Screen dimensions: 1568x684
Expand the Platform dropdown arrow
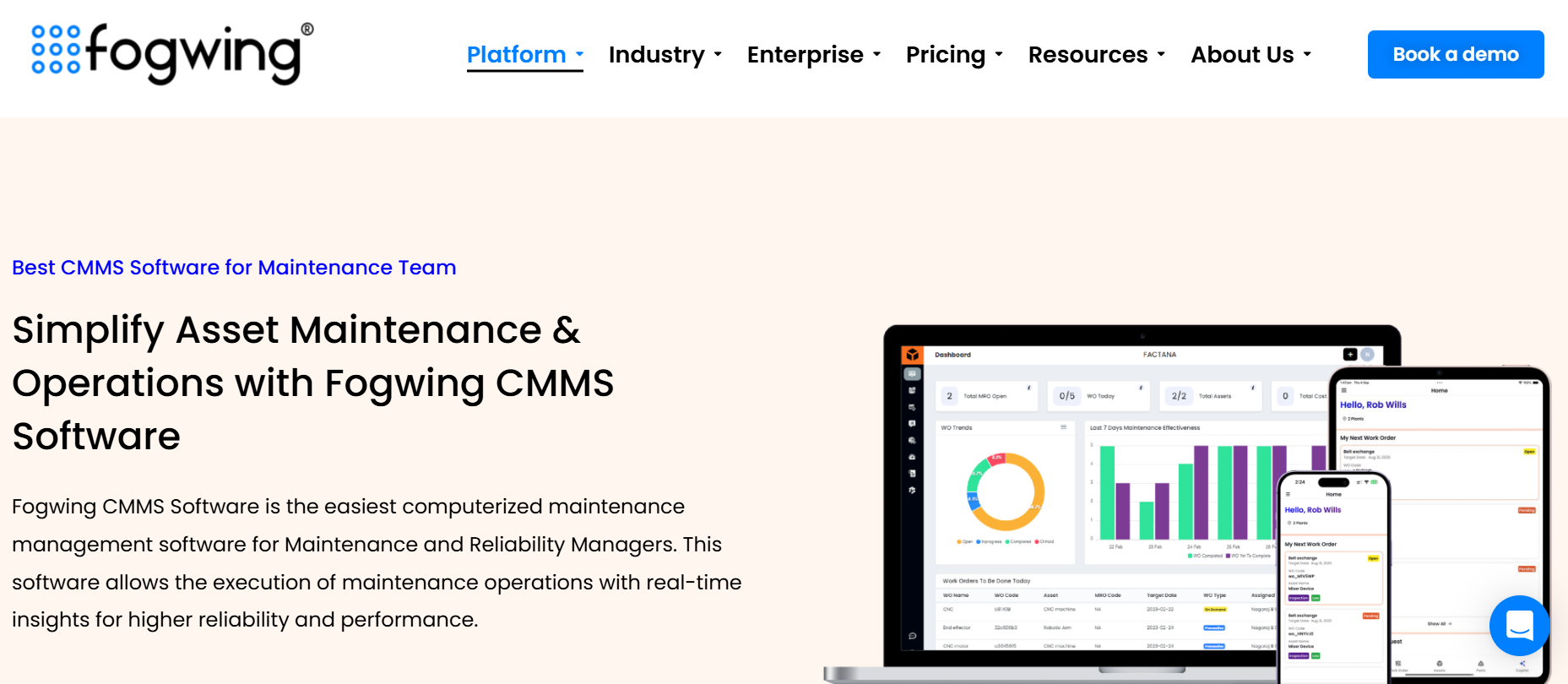point(579,54)
